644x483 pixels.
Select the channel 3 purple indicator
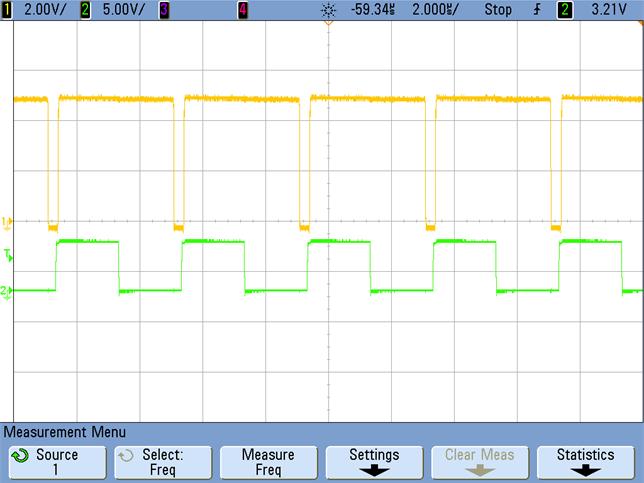(164, 9)
